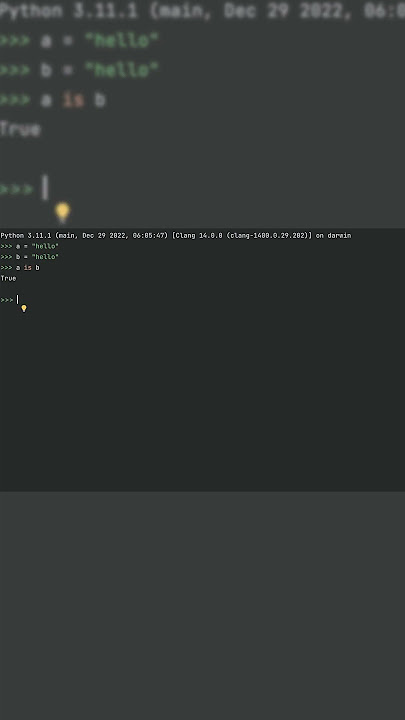Click the empty dark console area below the prompt
The height and width of the screenshot is (720, 405).
[x=202, y=399]
